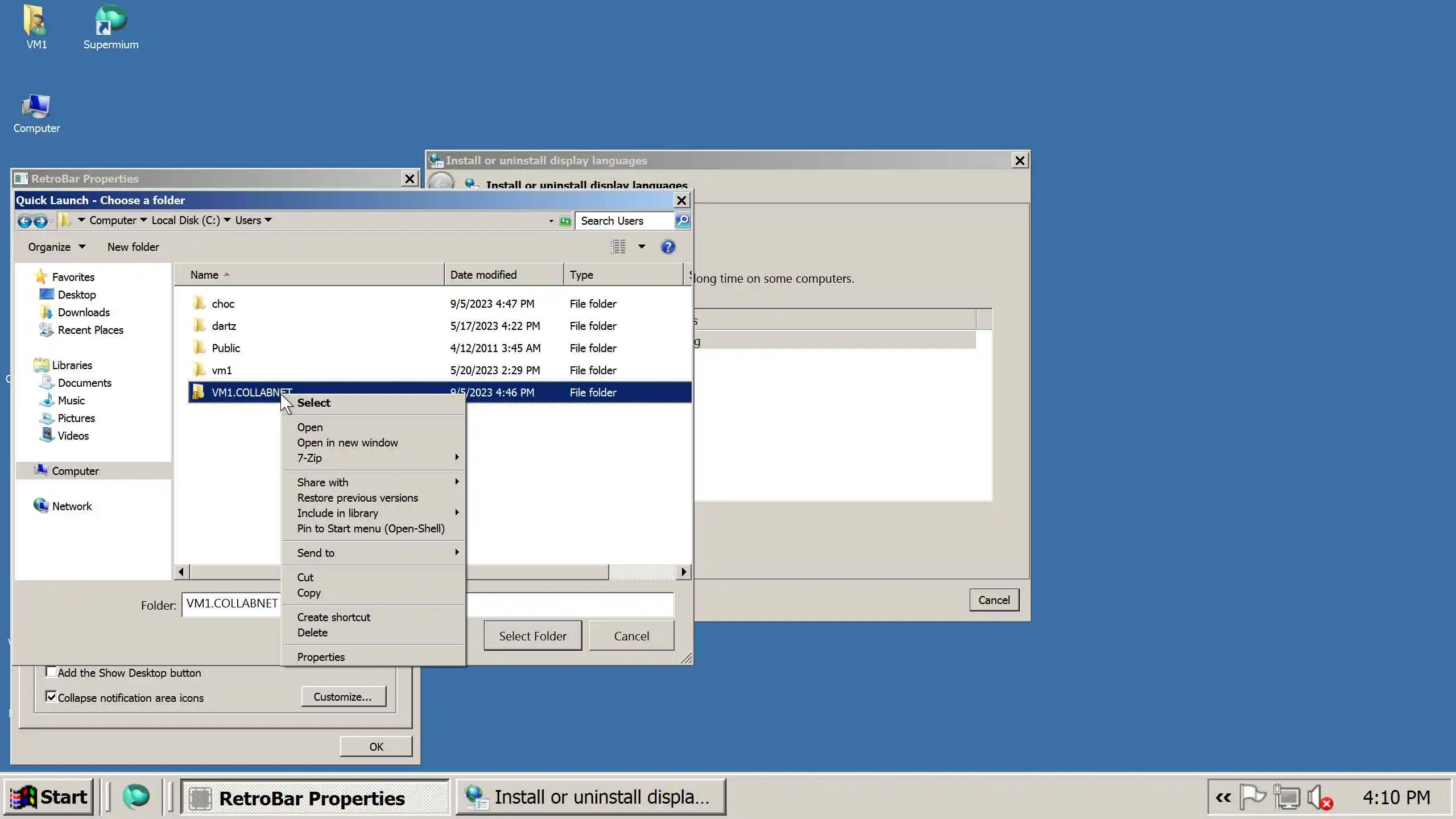Screen dimensions: 1456x819
Task: Open the help question mark icon
Action: (x=668, y=247)
